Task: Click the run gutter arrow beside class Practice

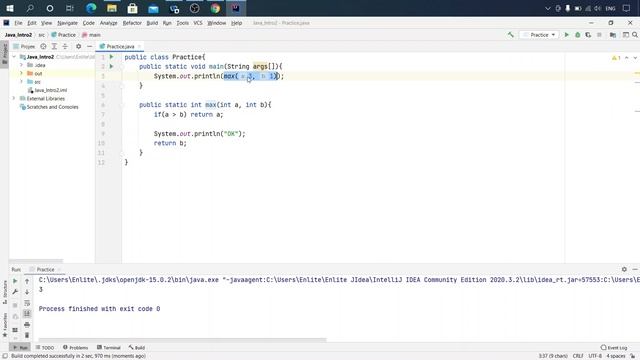Action: pyautogui.click(x=111, y=57)
